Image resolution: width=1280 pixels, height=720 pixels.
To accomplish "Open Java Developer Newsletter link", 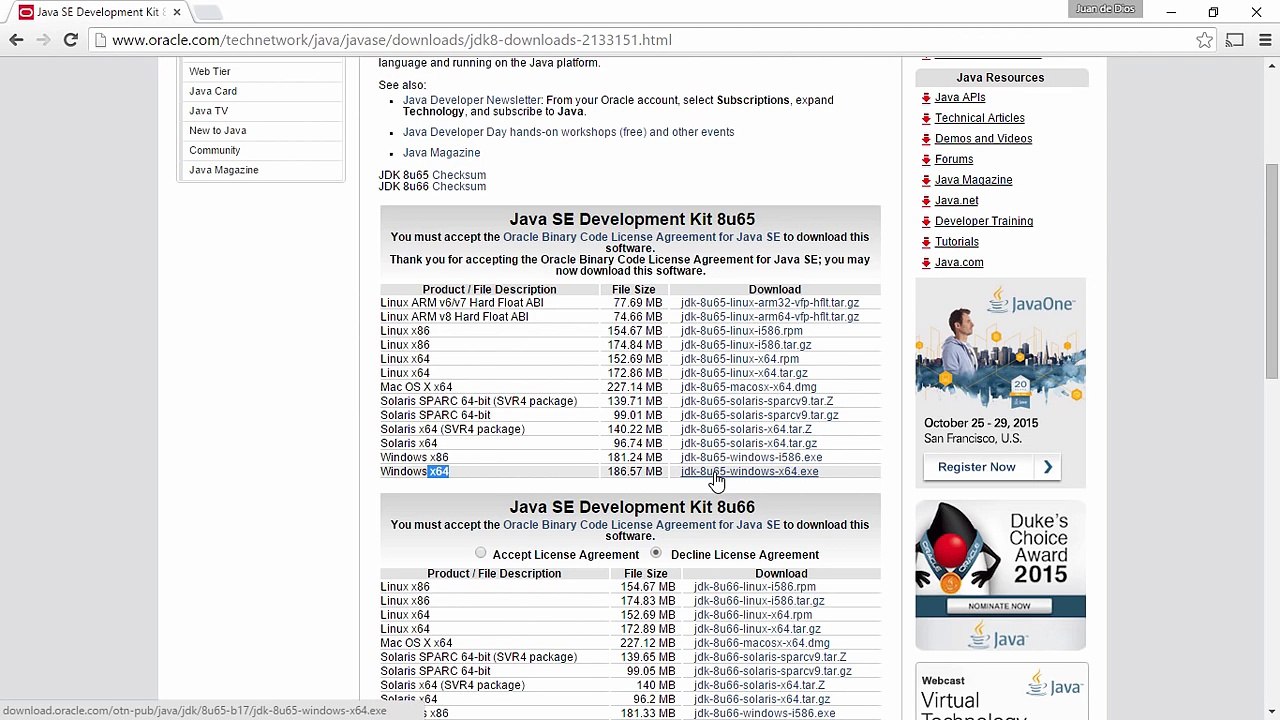I will tap(472, 100).
